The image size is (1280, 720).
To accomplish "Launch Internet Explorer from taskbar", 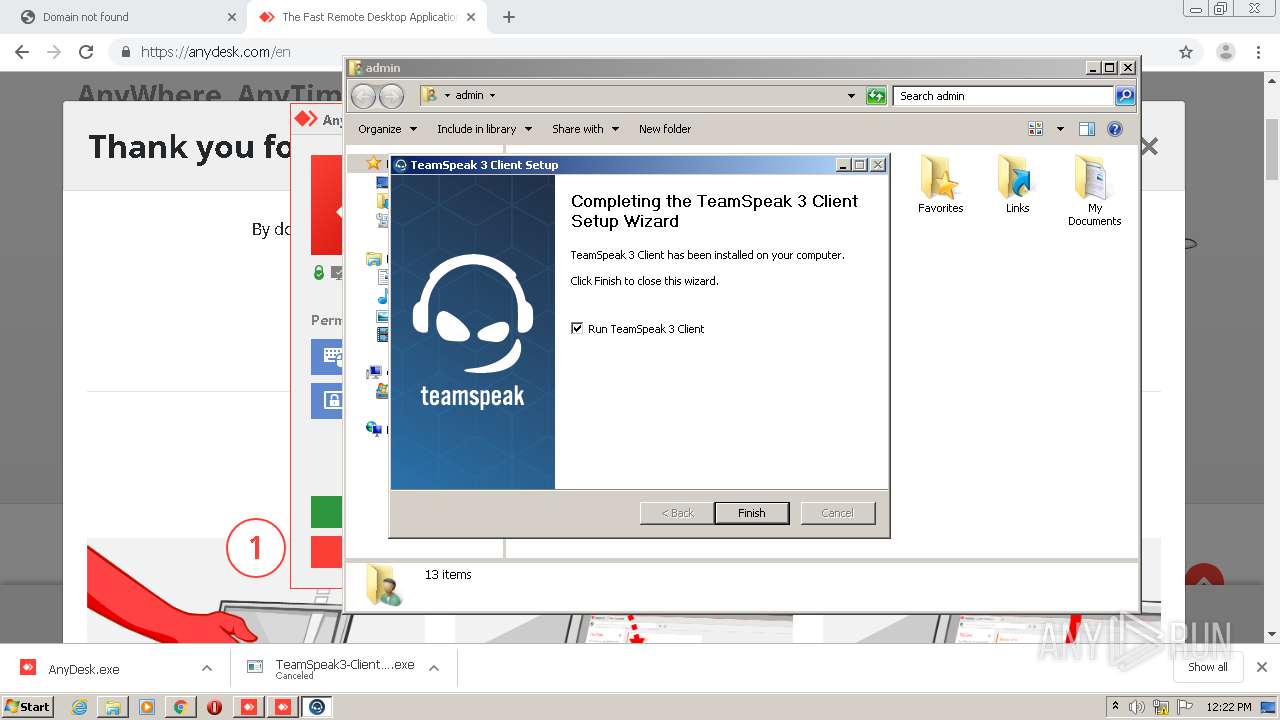I will [79, 707].
